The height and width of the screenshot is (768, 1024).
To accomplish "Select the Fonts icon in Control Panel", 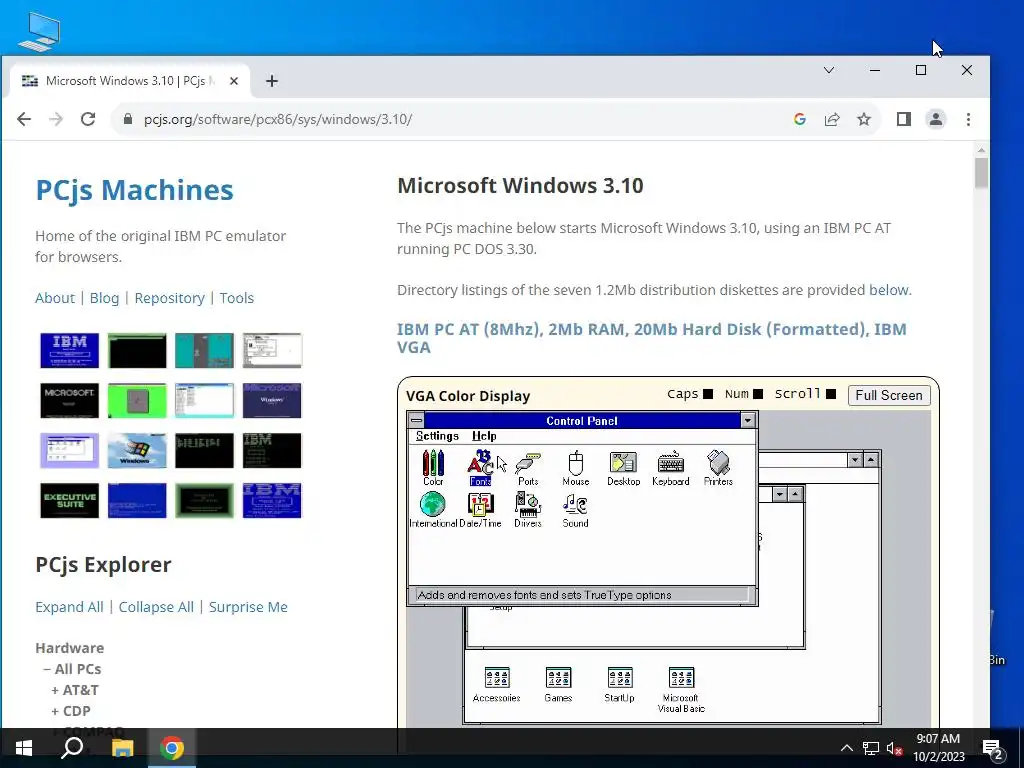I will click(480, 468).
